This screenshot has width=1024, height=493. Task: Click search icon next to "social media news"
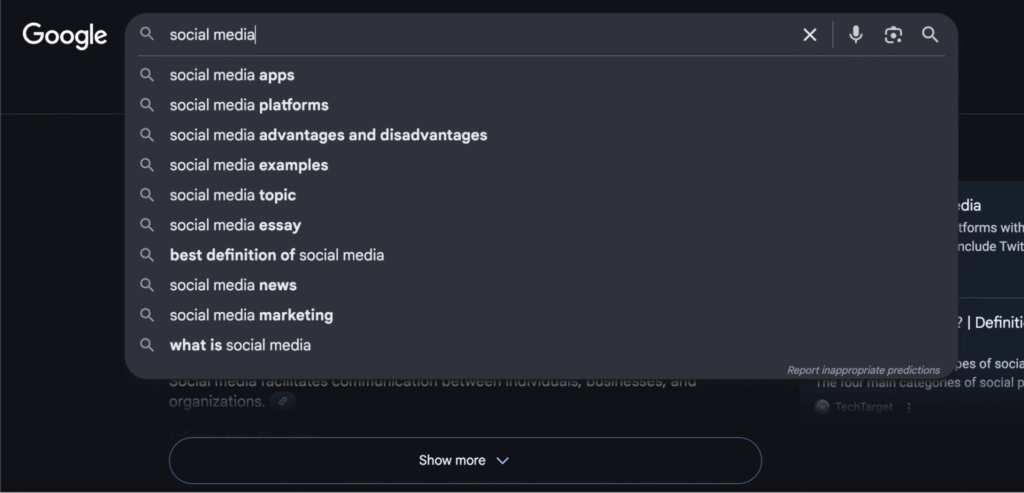tap(147, 285)
